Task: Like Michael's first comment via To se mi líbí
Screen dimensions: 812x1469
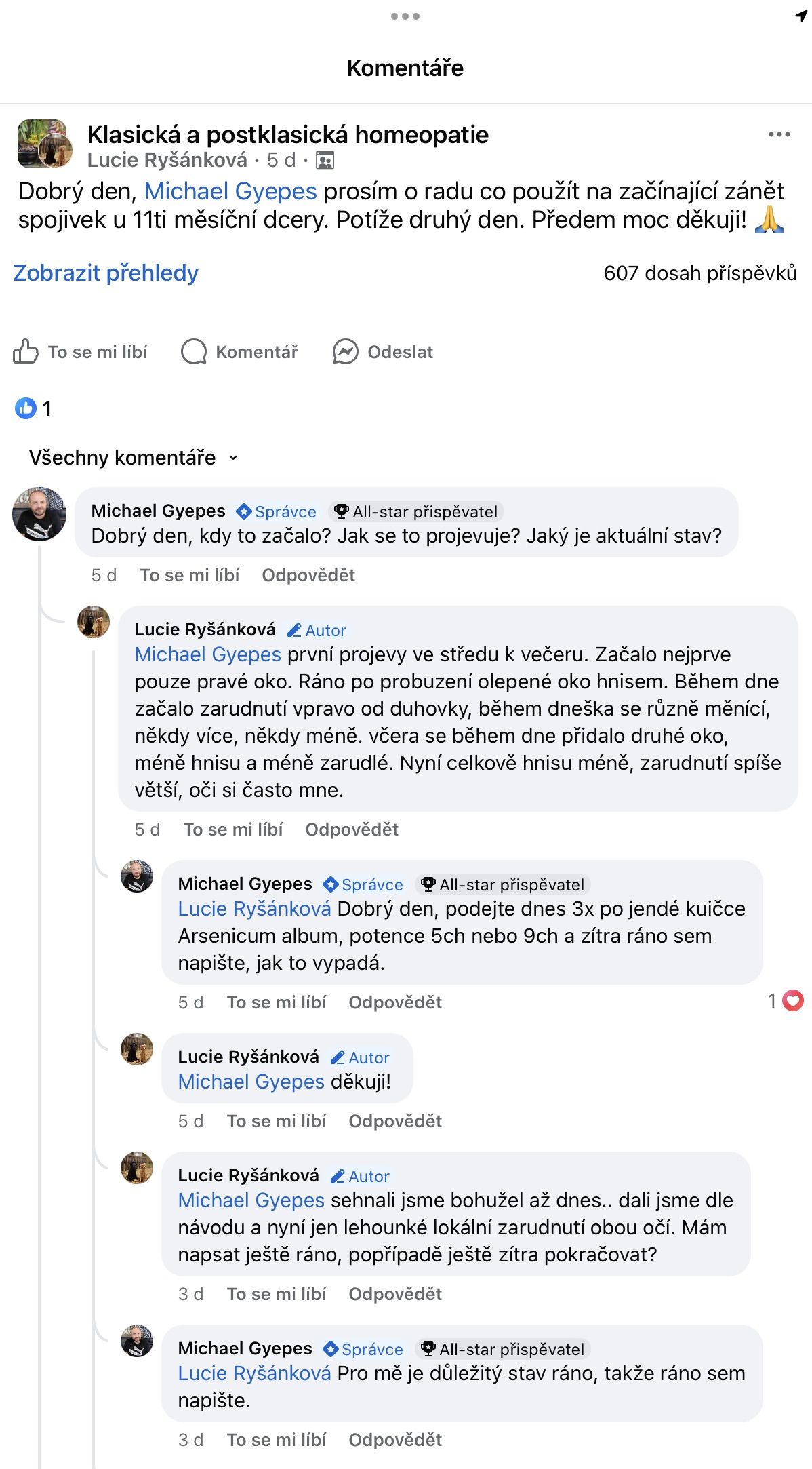Action: [x=190, y=575]
